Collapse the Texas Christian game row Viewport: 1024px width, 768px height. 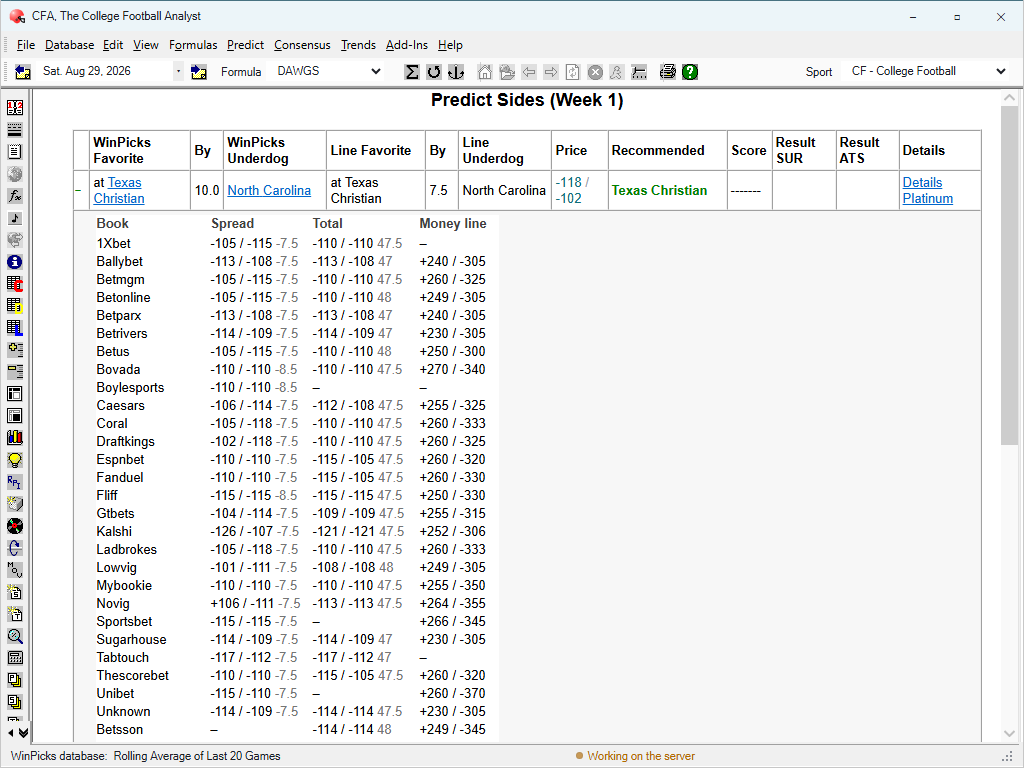click(78, 191)
